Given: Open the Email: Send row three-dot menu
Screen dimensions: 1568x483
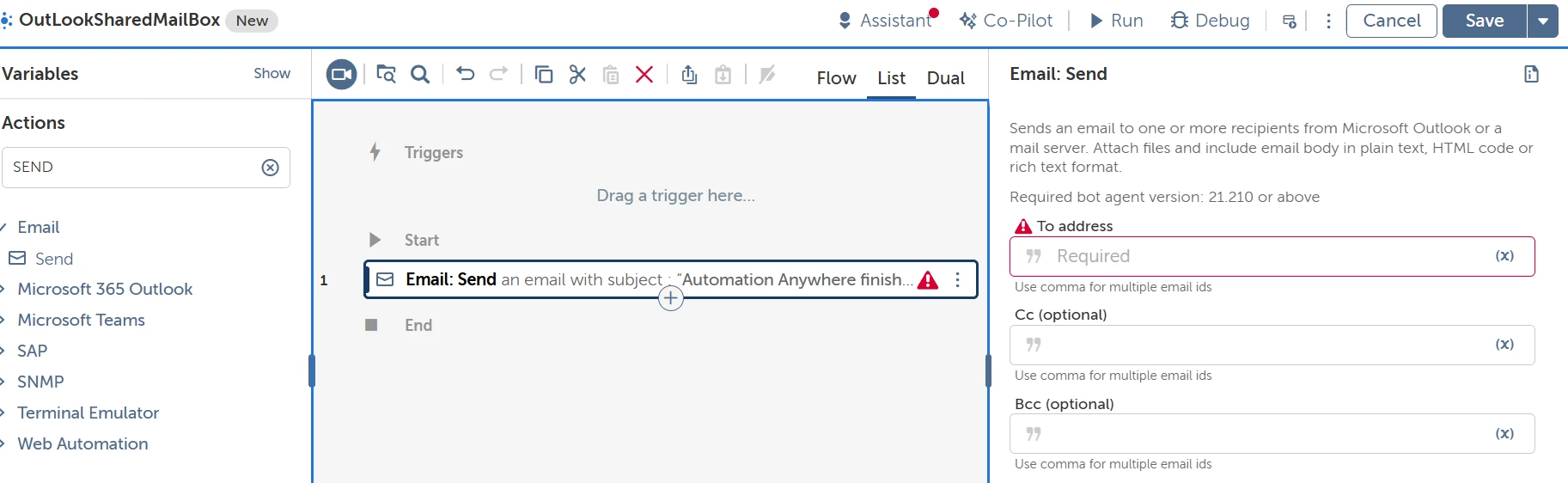Looking at the screenshot, I should tap(957, 280).
